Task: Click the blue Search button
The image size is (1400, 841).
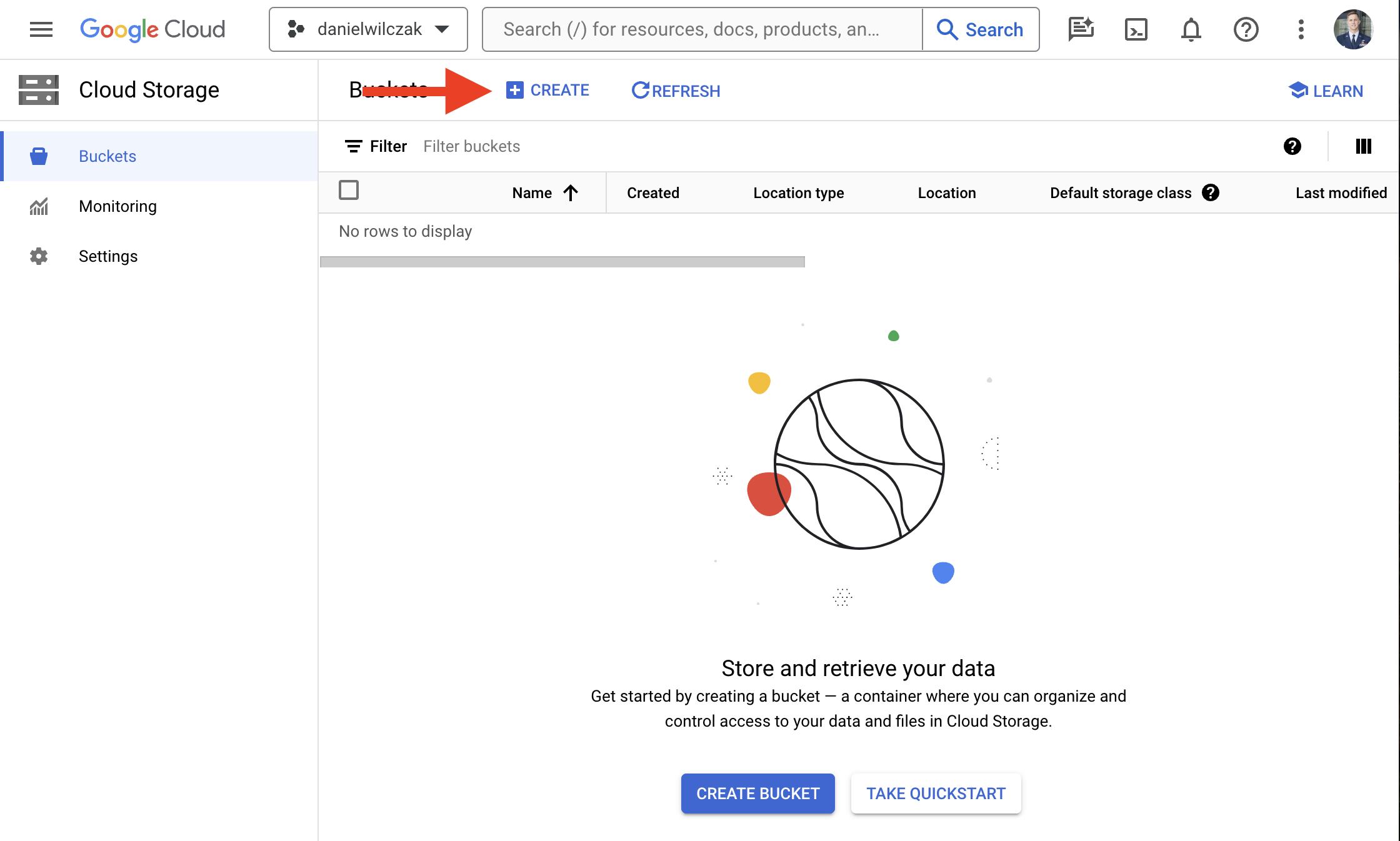Action: point(981,29)
